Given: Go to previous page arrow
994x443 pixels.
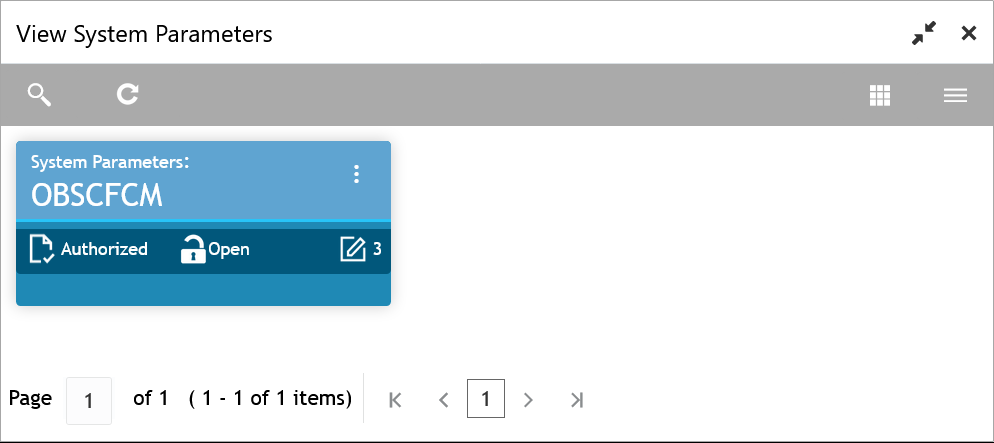Looking at the screenshot, I should tap(444, 400).
